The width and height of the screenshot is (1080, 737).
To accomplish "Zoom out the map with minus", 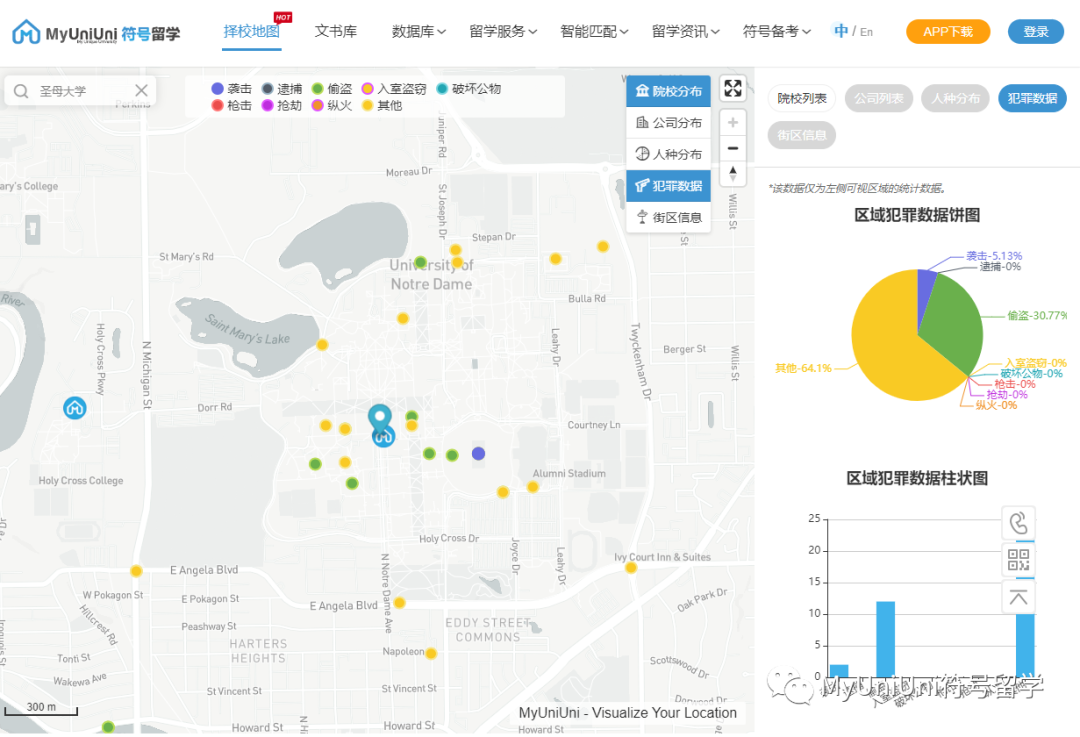I will tap(733, 148).
